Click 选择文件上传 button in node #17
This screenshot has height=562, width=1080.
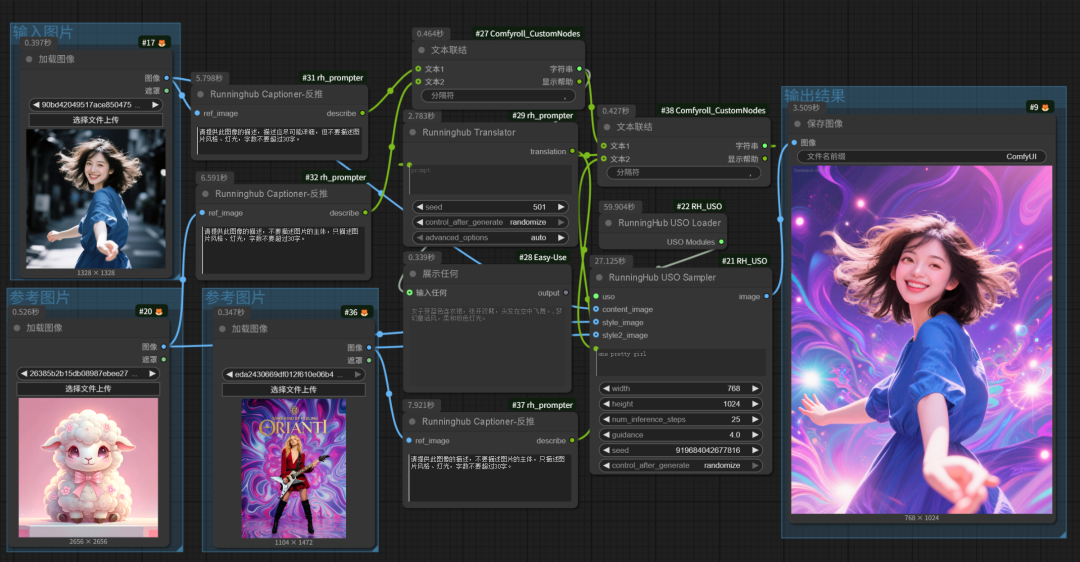coord(96,120)
